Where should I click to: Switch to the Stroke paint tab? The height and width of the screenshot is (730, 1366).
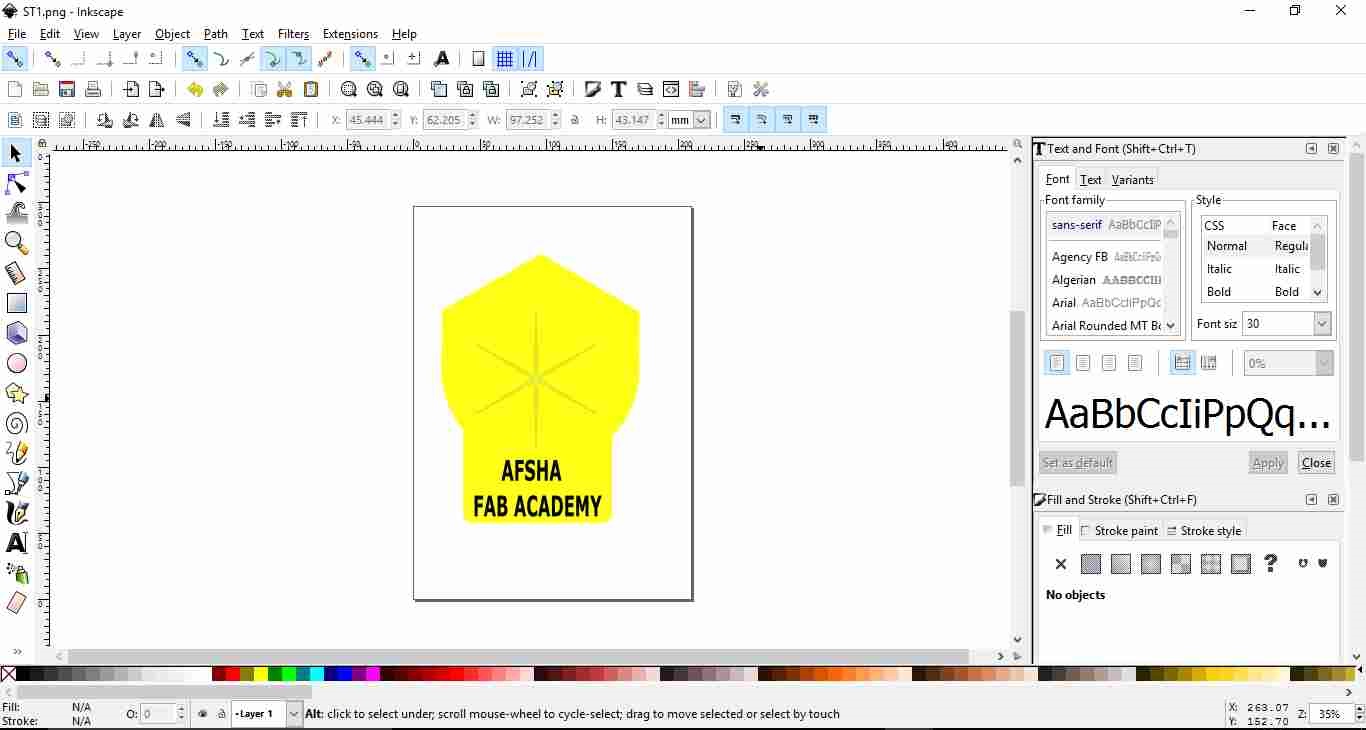coord(1119,531)
